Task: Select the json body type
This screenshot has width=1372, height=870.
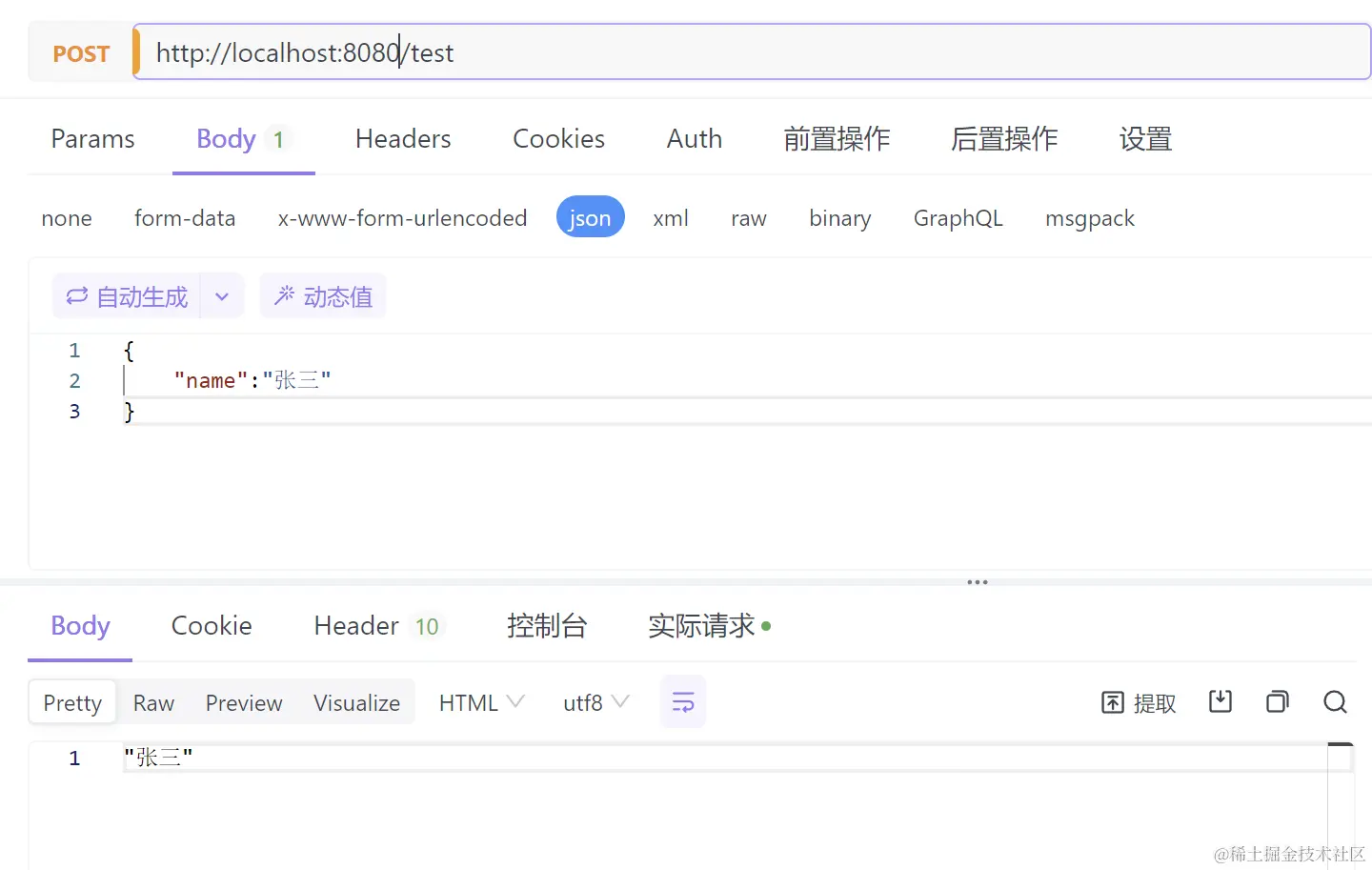Action: (590, 217)
